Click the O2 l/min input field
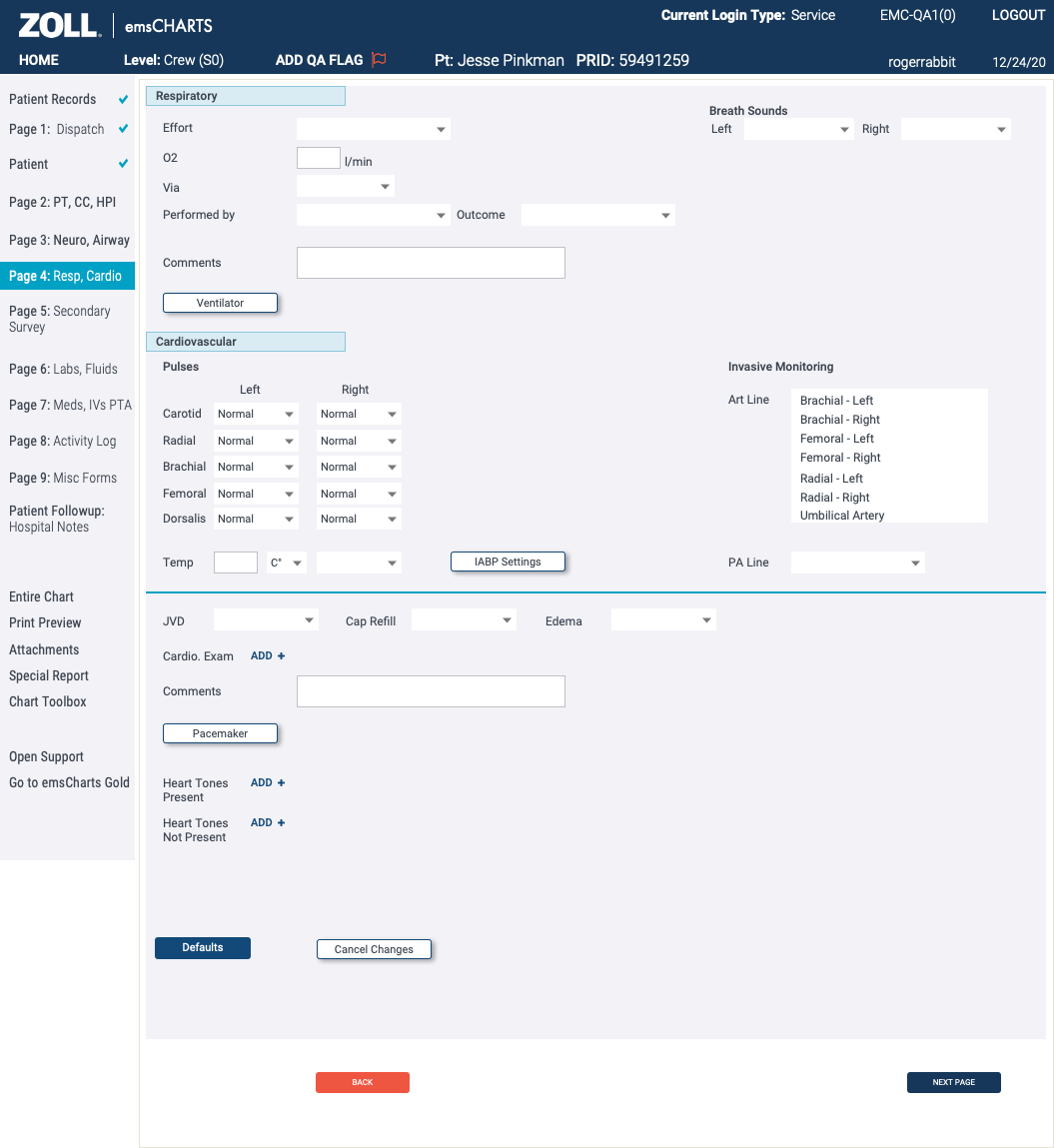The width and height of the screenshot is (1054, 1148). (x=319, y=158)
